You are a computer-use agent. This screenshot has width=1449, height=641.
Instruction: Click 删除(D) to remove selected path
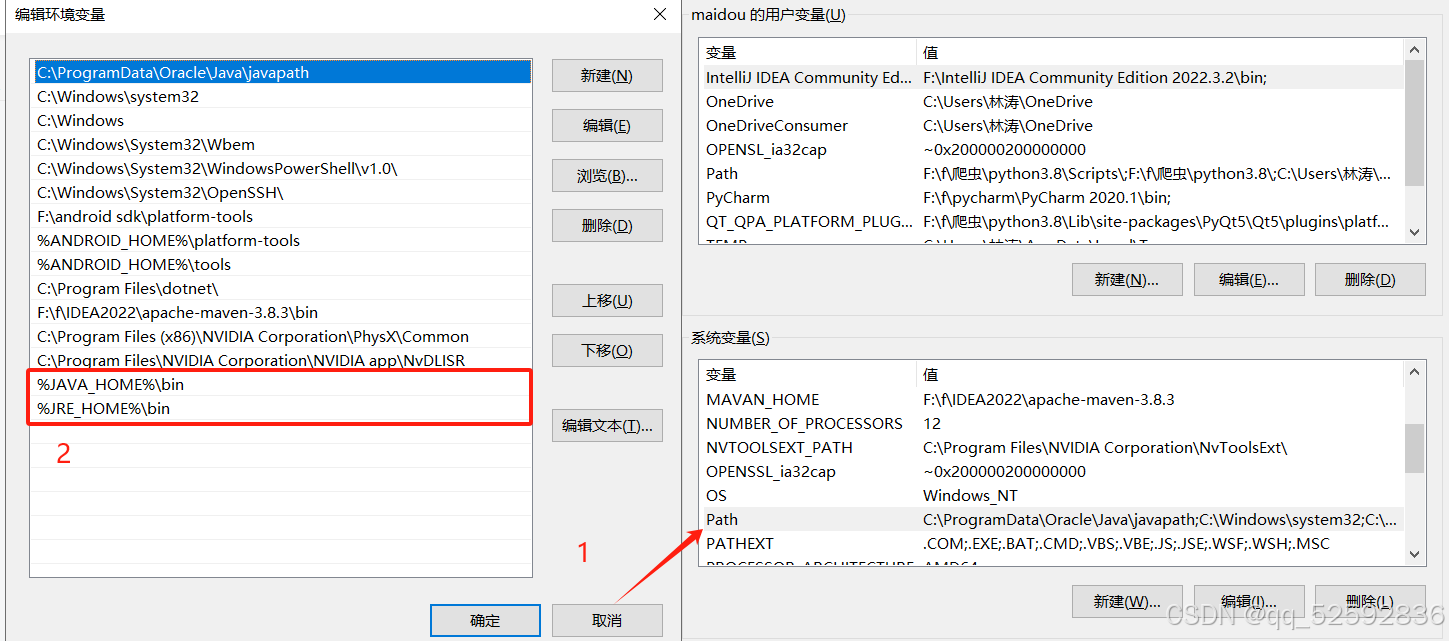coord(606,225)
